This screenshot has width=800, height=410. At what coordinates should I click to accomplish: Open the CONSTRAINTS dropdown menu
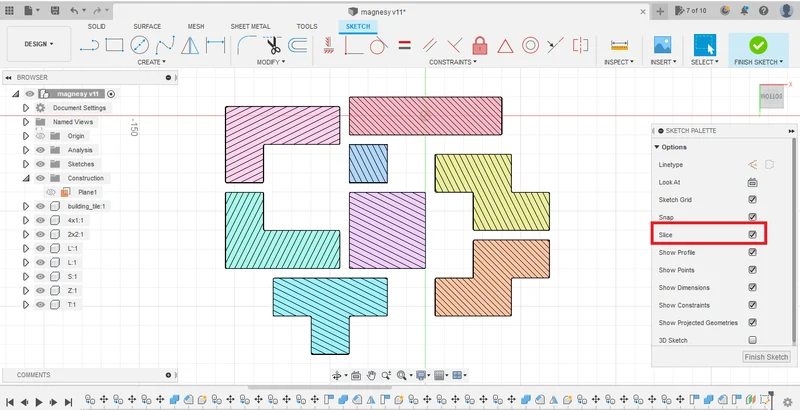453,62
